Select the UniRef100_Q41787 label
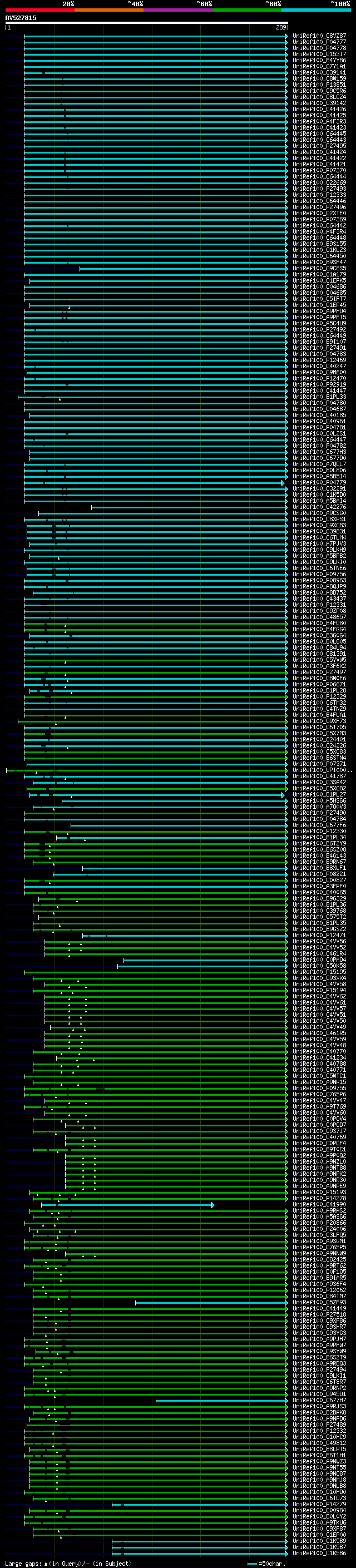The image size is (356, 1568). point(319,776)
